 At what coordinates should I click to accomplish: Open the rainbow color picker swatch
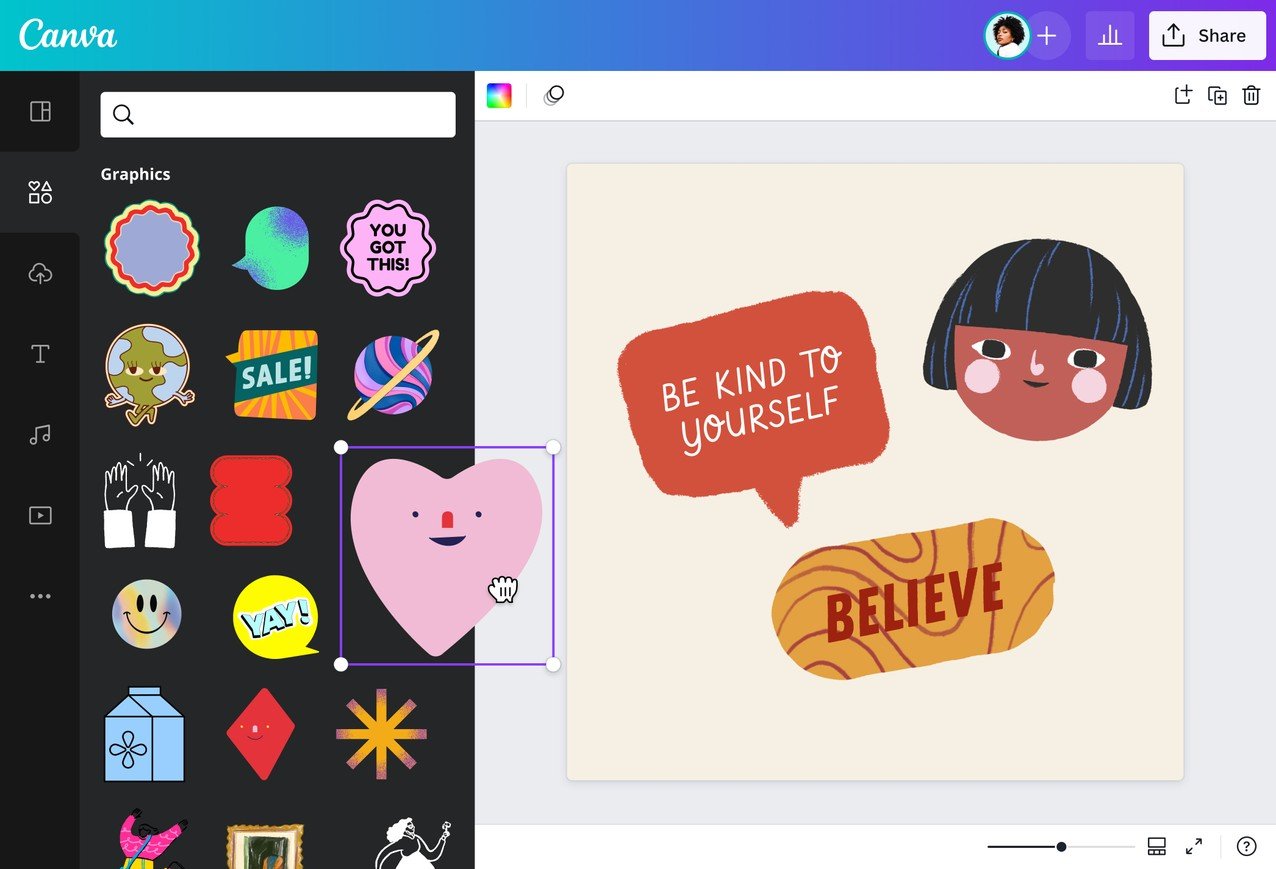click(499, 95)
